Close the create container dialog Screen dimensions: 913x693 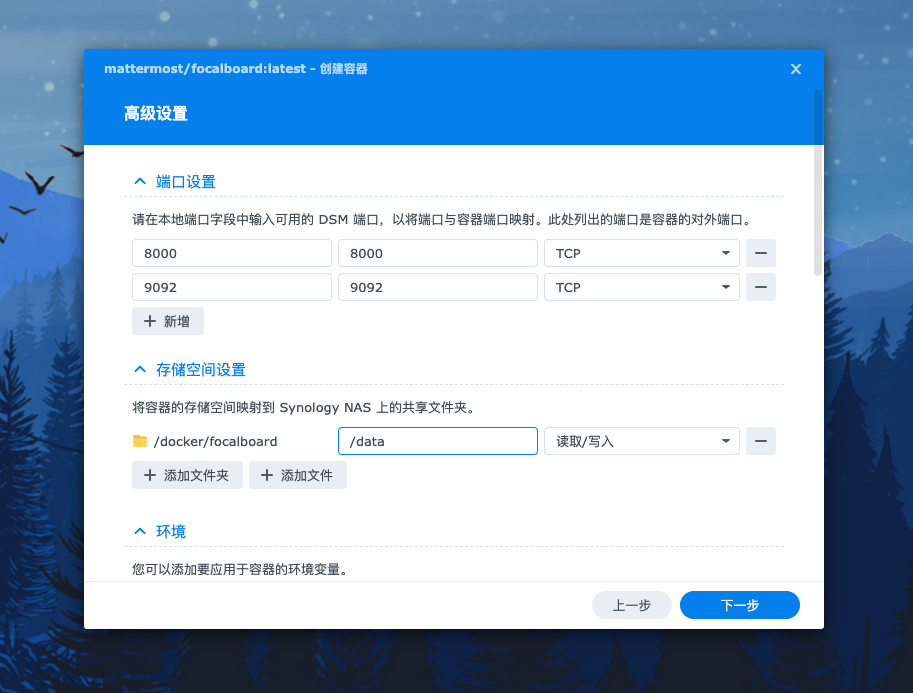tap(795, 69)
